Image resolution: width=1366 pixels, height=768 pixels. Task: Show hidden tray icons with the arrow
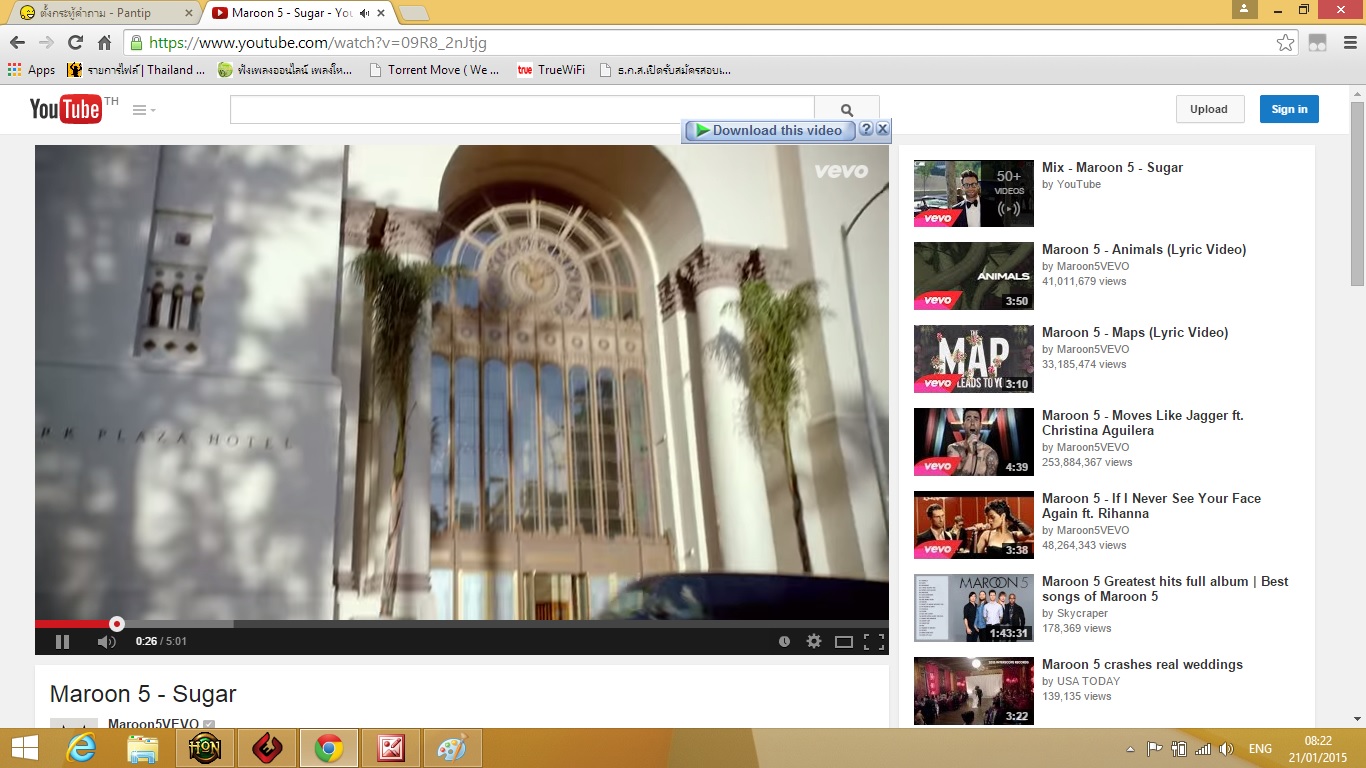pyautogui.click(x=1130, y=749)
